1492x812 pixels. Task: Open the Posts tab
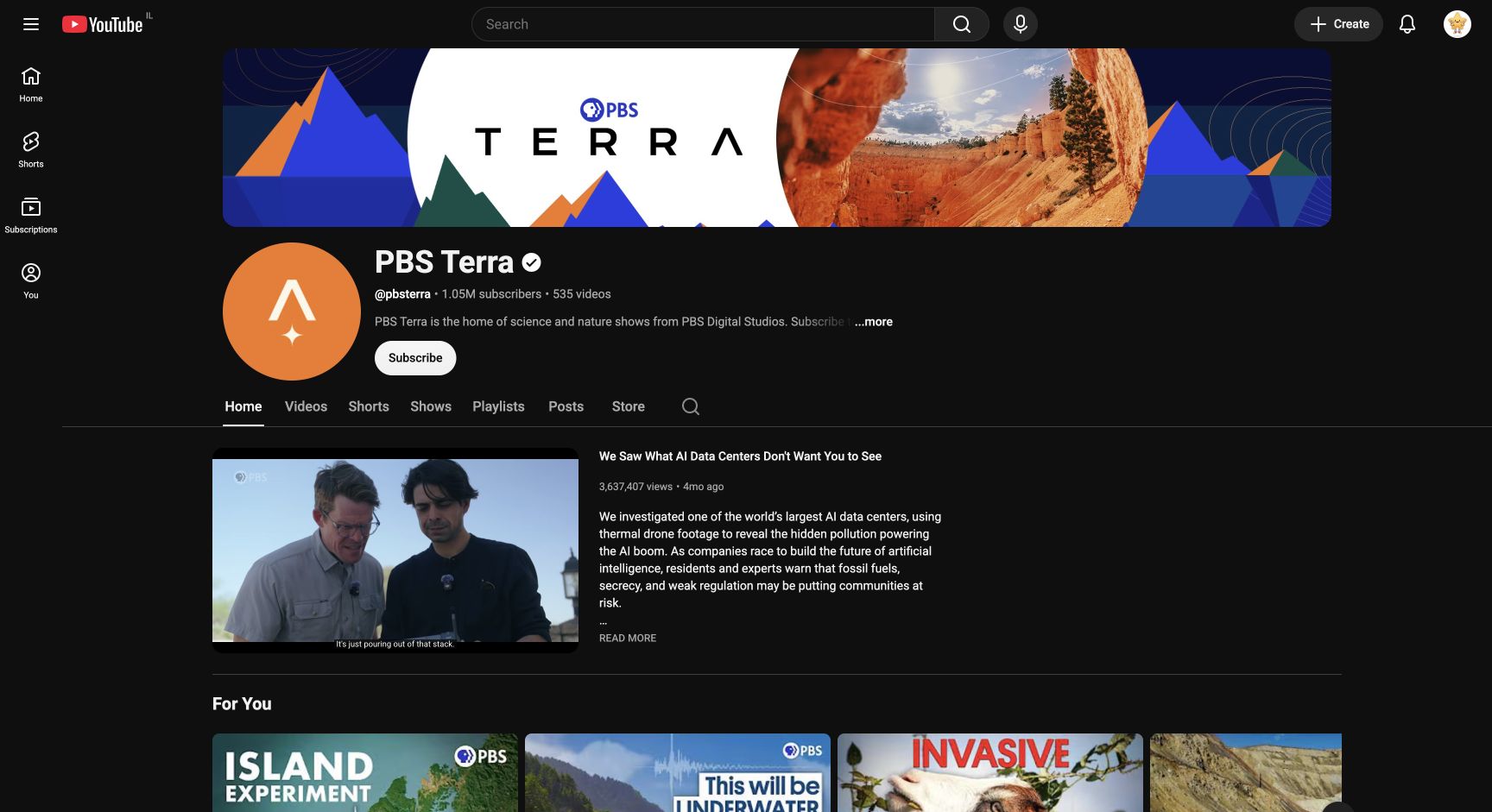coord(566,406)
